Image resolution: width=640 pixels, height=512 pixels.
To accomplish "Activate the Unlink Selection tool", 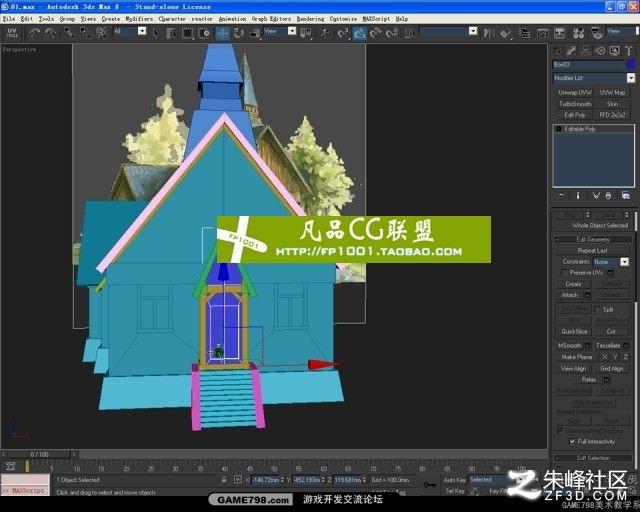I will tap(85, 33).
